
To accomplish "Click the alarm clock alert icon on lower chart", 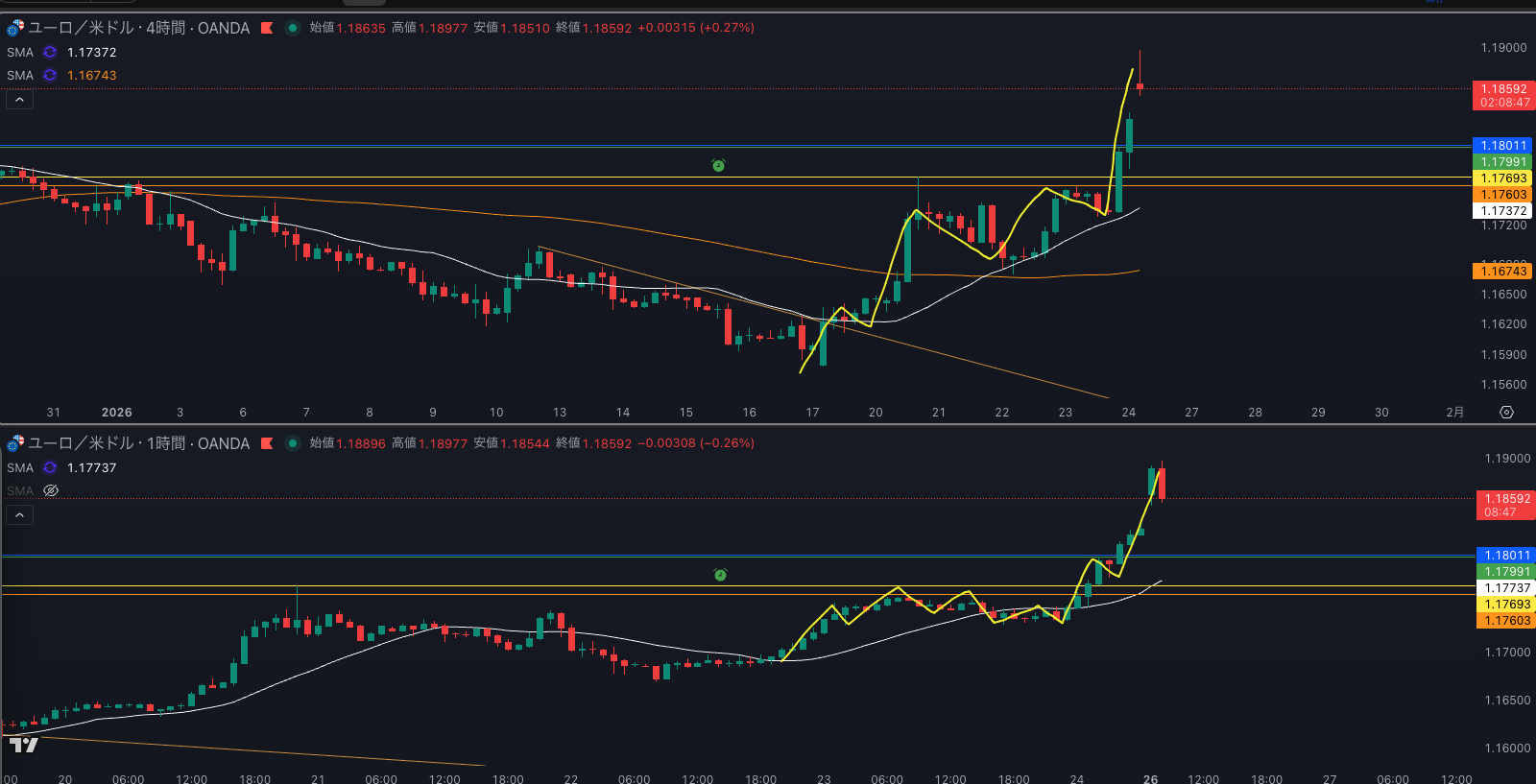I will tap(720, 575).
